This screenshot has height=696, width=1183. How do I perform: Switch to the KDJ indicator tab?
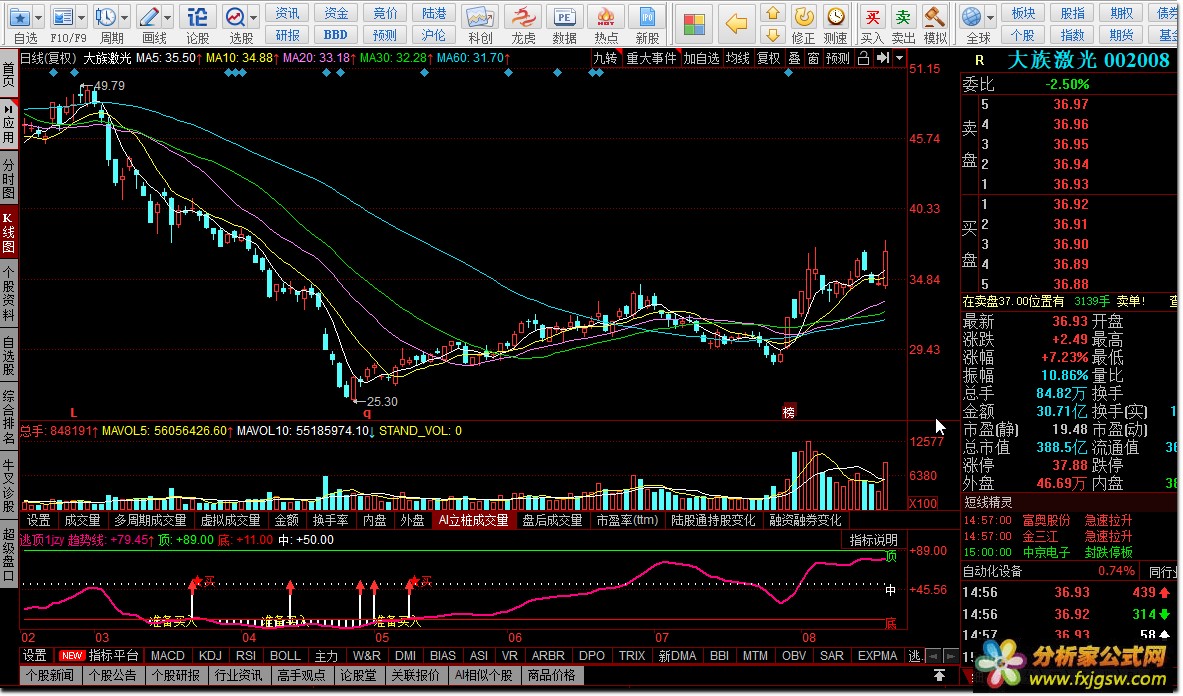tap(210, 656)
